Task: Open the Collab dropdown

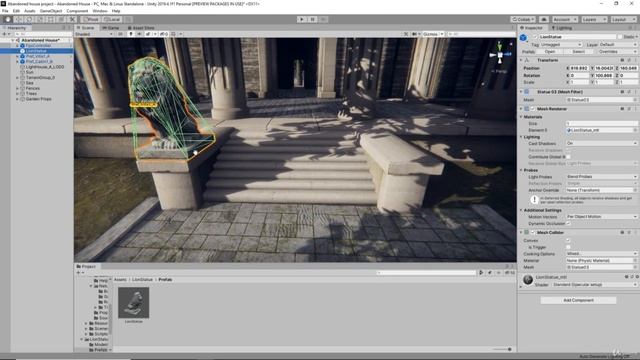Action: tap(523, 19)
